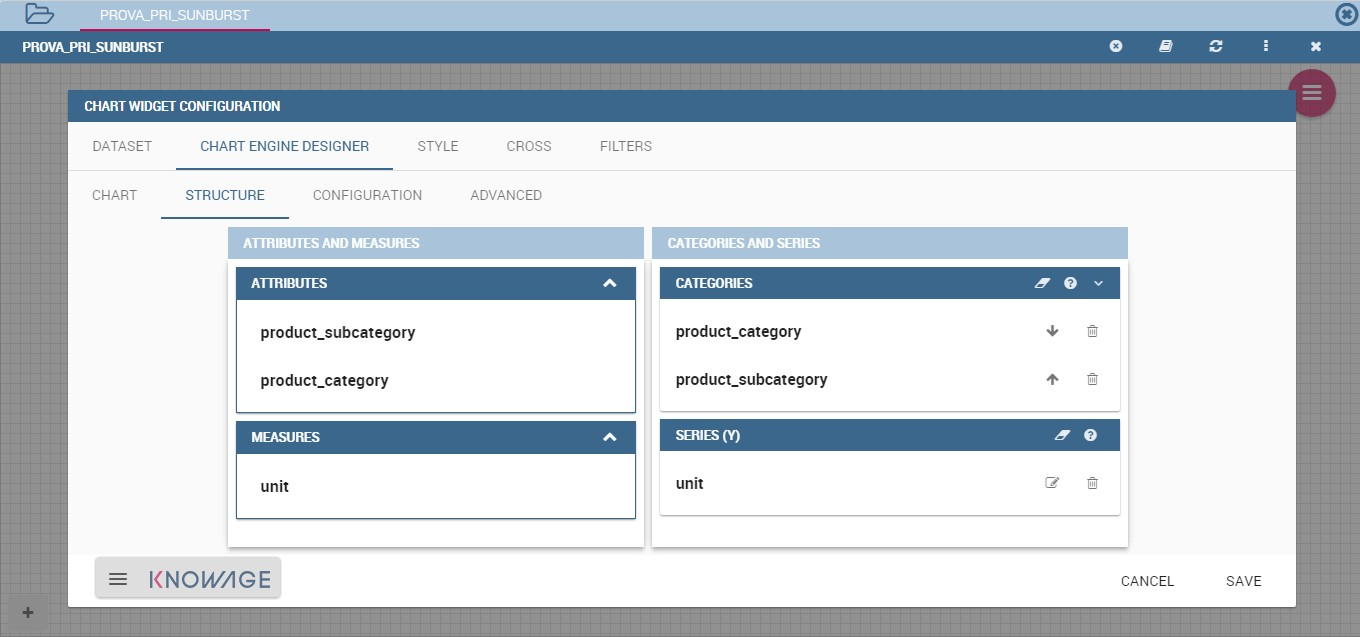This screenshot has width=1360, height=637.
Task: Delete product_subcategory trash icon
Action: [x=1092, y=379]
